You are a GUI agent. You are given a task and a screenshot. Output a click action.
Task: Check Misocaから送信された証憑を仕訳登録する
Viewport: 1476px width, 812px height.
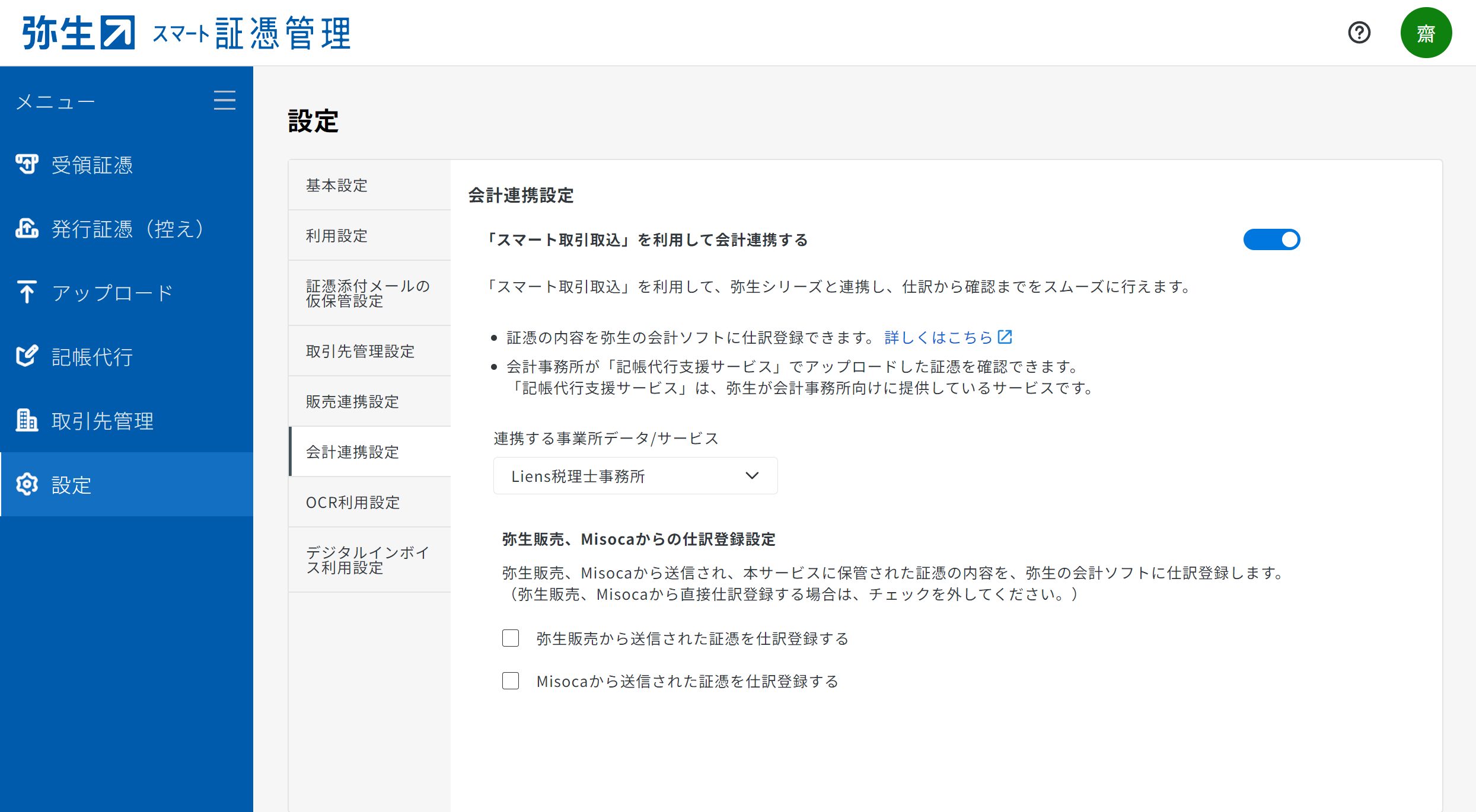click(511, 681)
